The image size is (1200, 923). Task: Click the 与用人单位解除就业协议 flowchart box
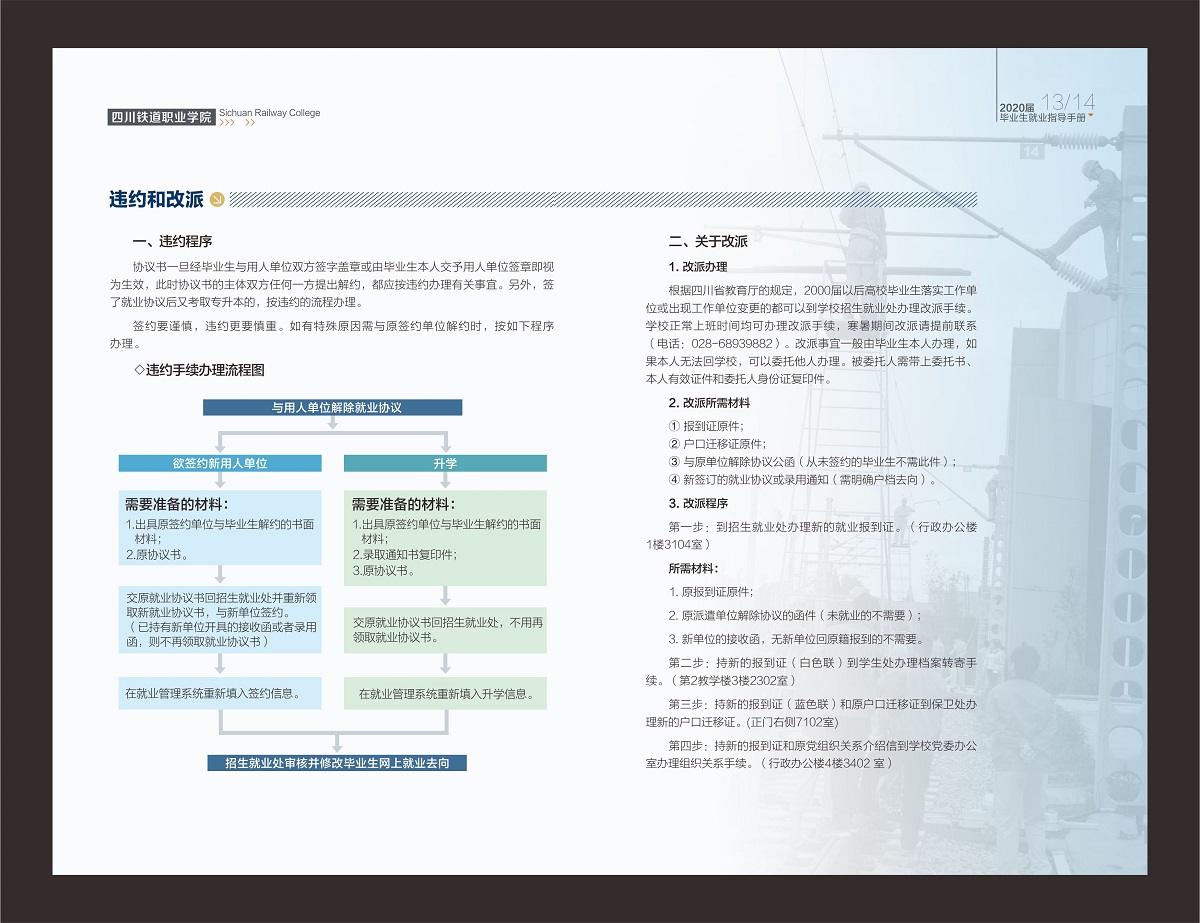click(x=332, y=408)
